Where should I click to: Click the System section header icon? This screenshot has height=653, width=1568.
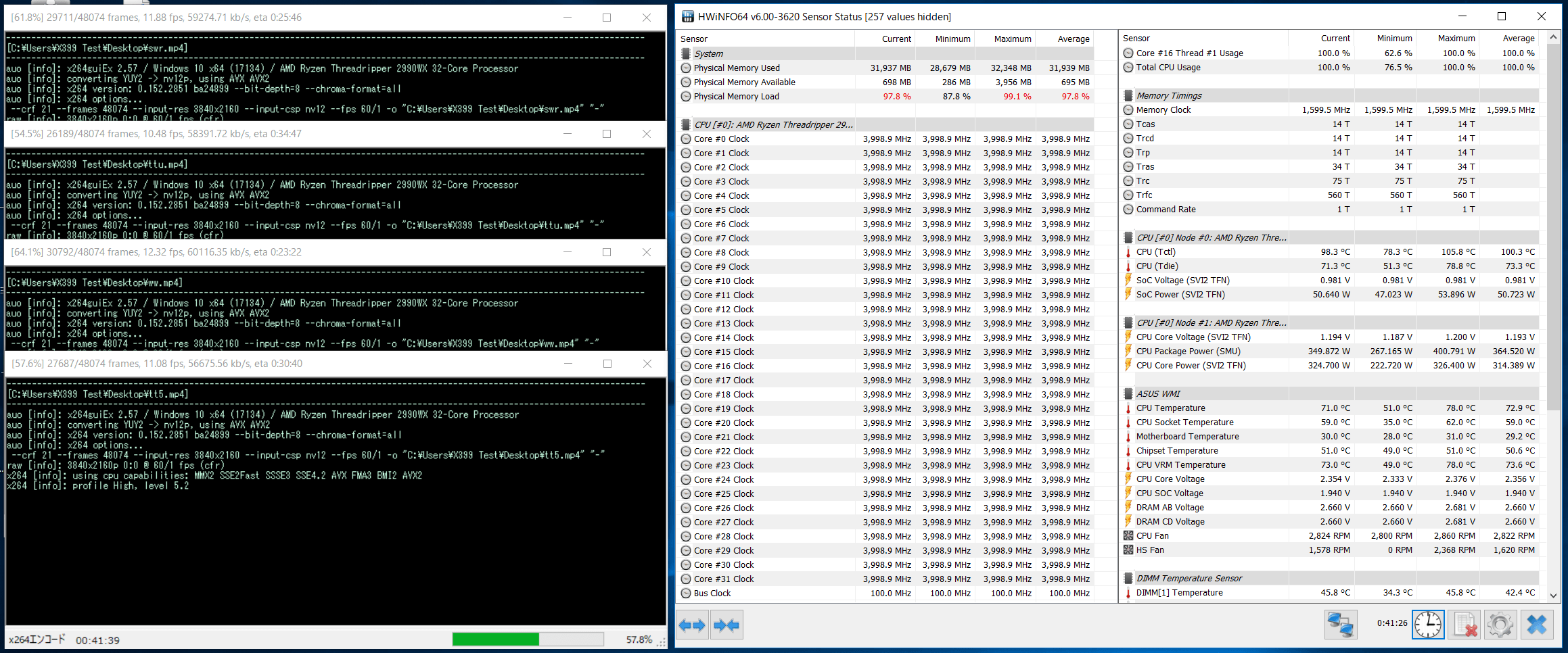(686, 53)
